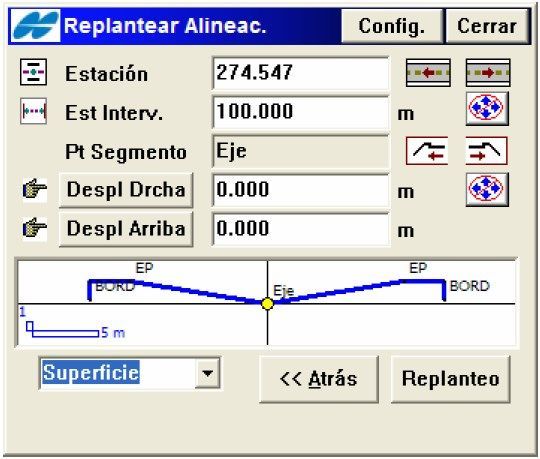540x459 pixels.
Task: Click the Replanteo button
Action: tap(450, 379)
